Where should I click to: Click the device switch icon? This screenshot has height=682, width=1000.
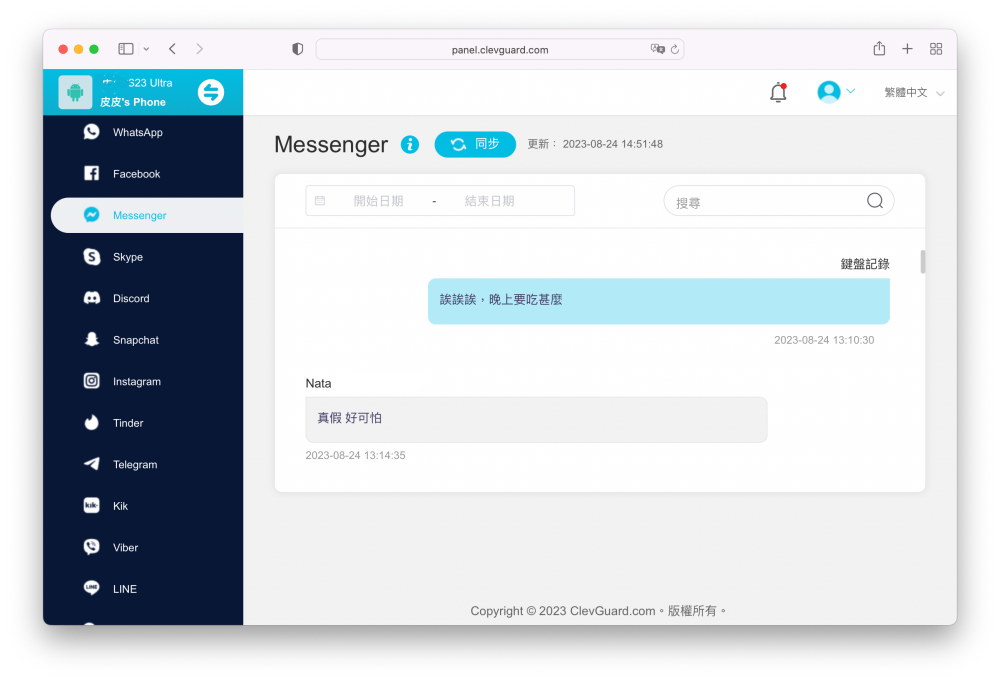pos(211,92)
